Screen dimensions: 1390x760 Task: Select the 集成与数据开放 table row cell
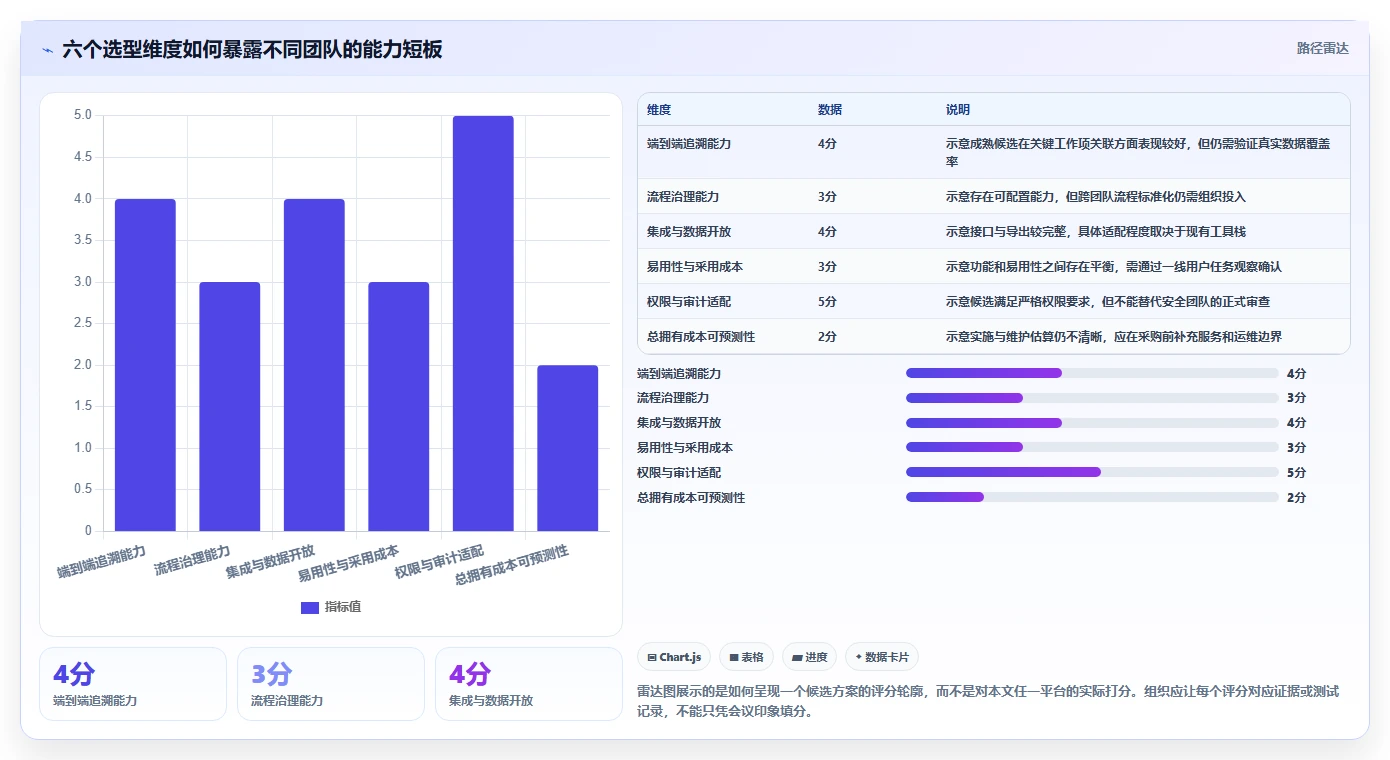pyautogui.click(x=689, y=232)
